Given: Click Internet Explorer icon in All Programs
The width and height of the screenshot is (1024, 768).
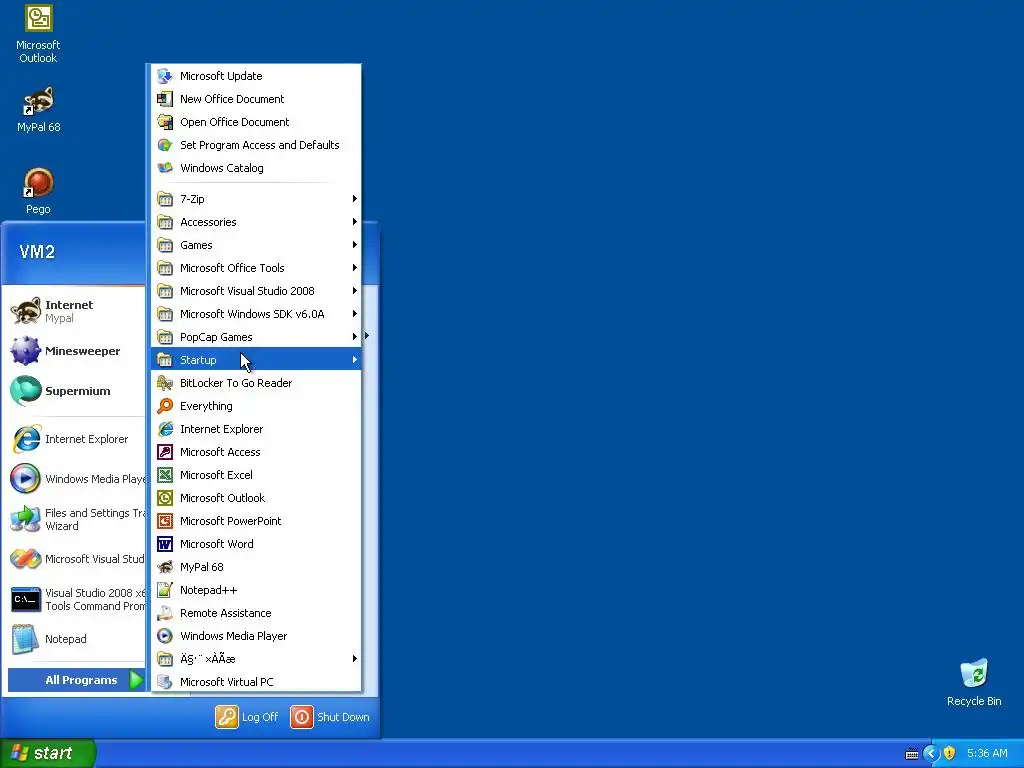Looking at the screenshot, I should (165, 429).
